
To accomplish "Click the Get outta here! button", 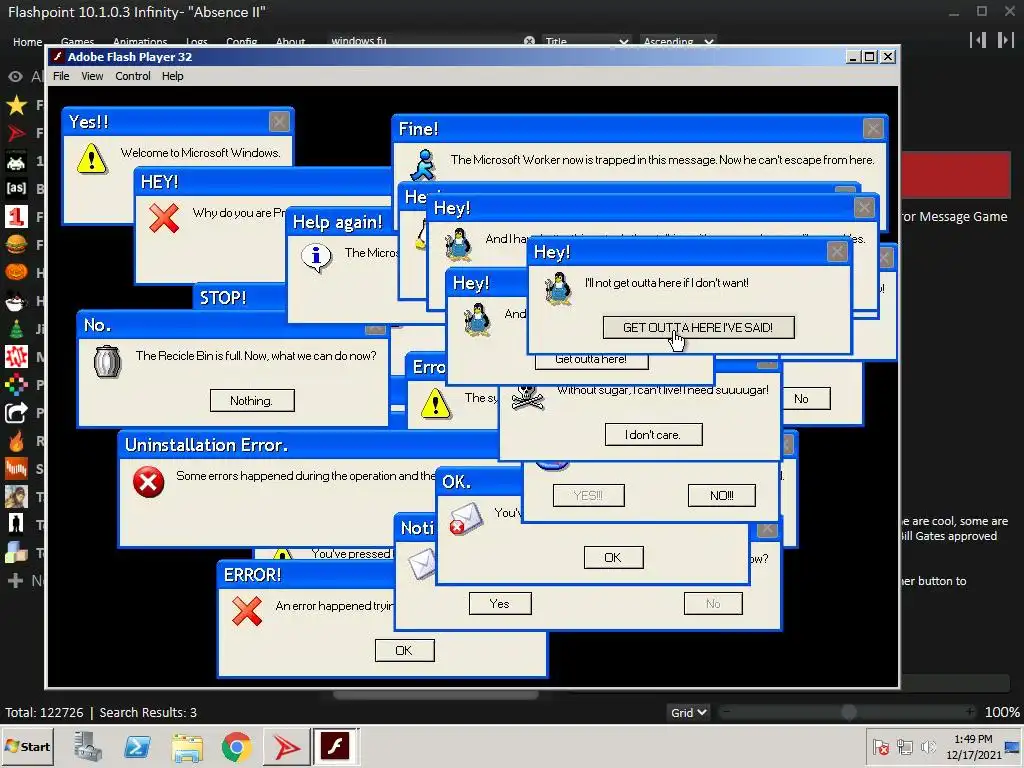I will pyautogui.click(x=591, y=361).
